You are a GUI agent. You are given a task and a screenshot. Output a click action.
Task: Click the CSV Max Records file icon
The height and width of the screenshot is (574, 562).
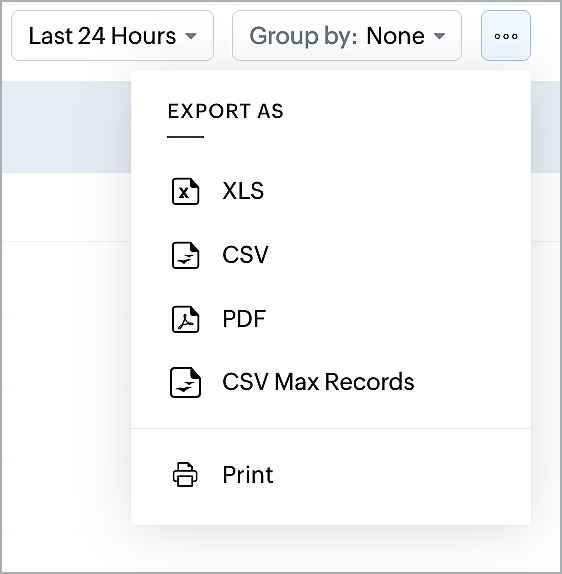click(185, 382)
